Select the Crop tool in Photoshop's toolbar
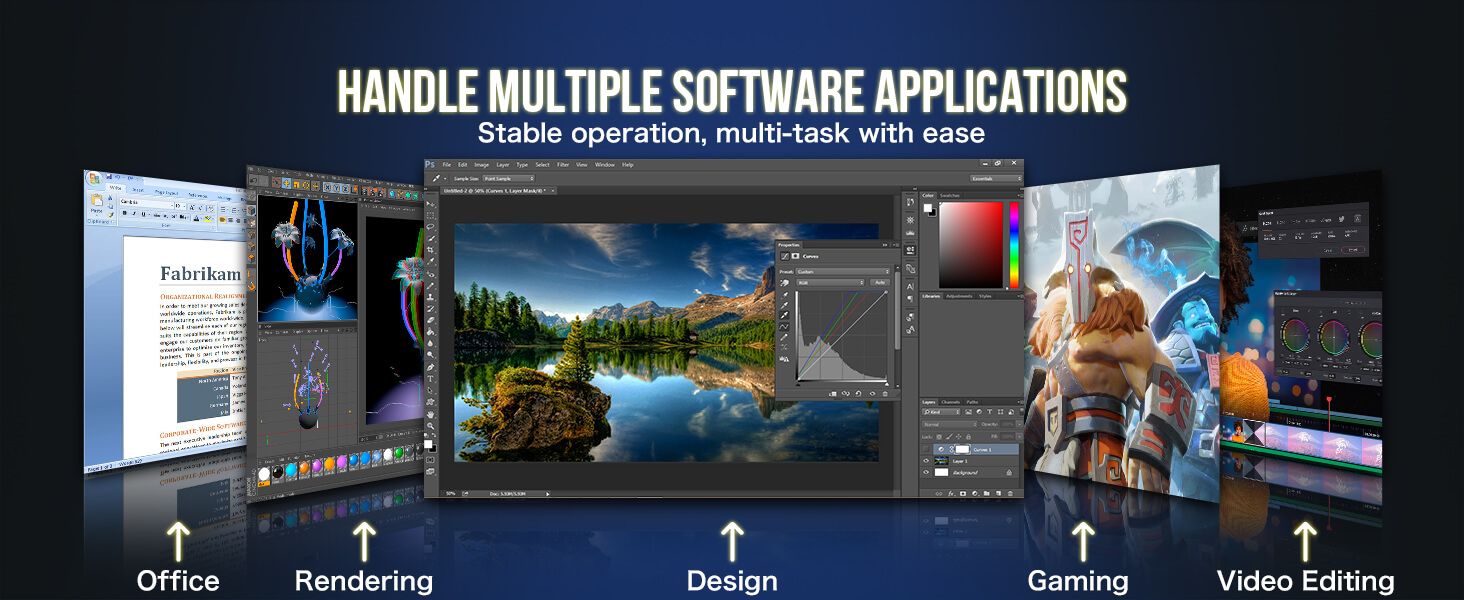The height and width of the screenshot is (600, 1464). click(x=431, y=250)
